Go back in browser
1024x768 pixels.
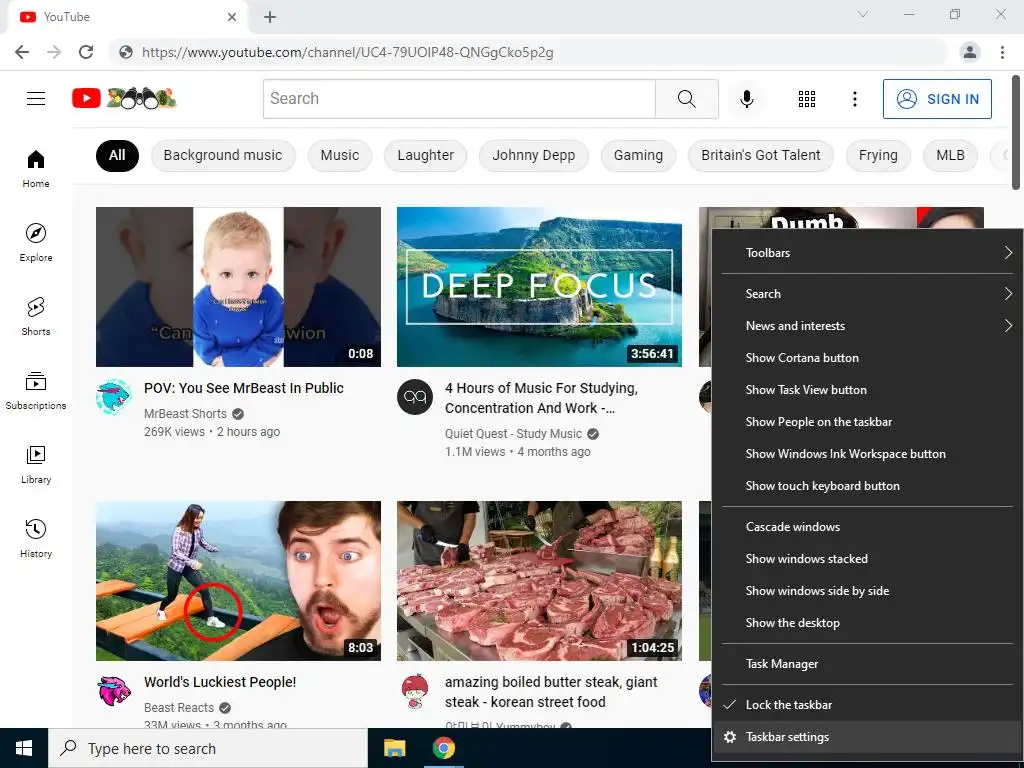pos(22,52)
